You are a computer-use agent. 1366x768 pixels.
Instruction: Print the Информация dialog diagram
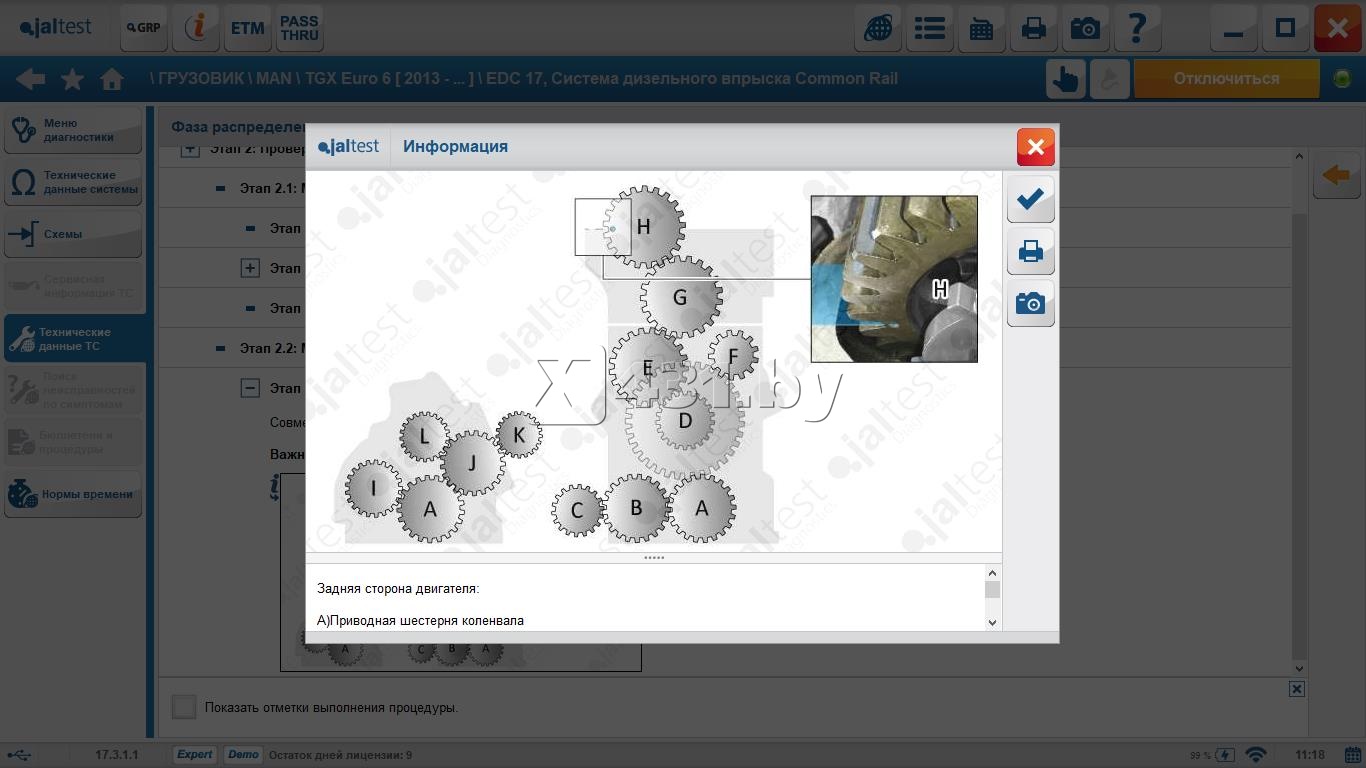pyautogui.click(x=1030, y=251)
